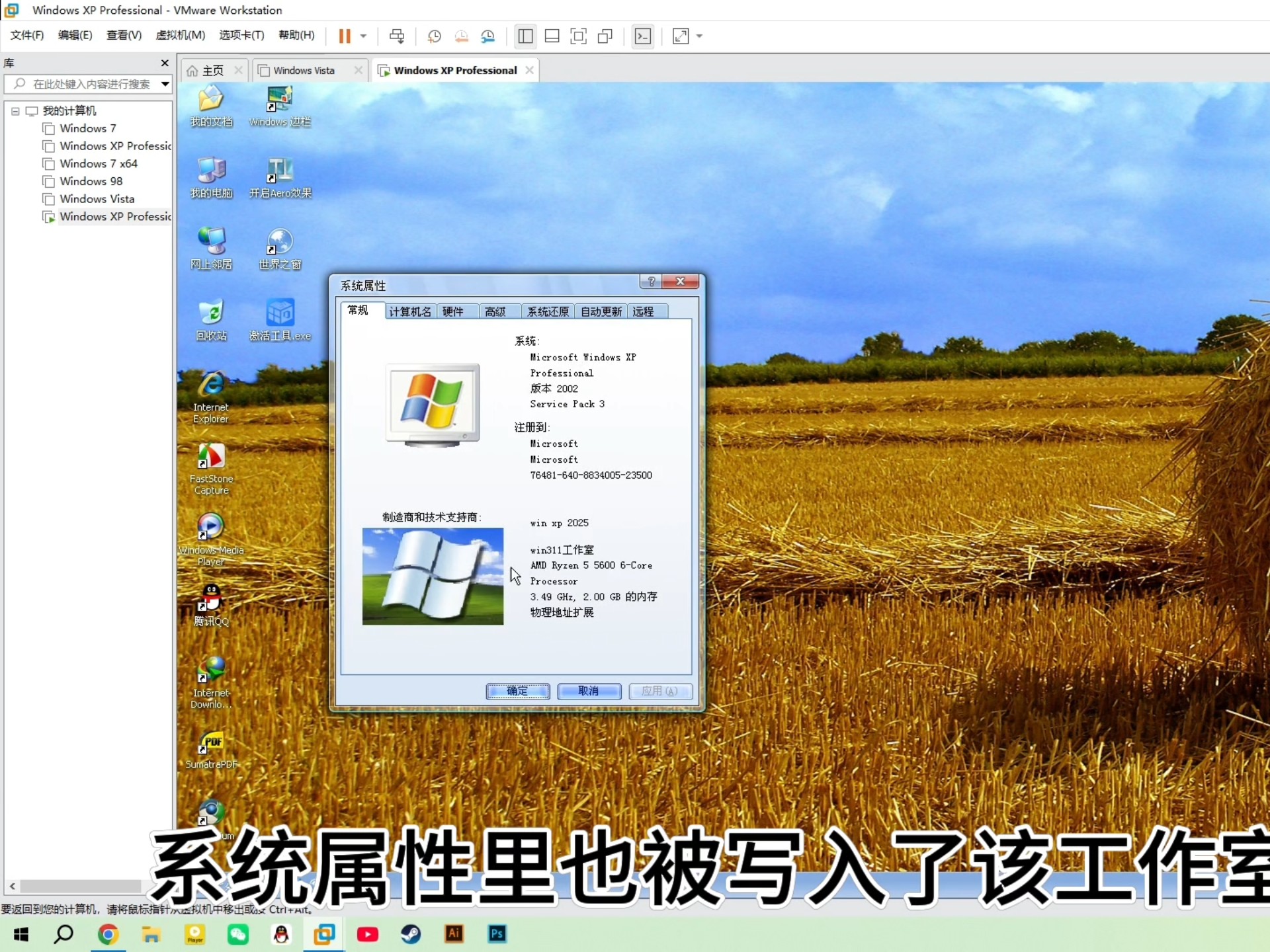Screen dimensions: 1270x952
Task: Switch to unity mode icon
Action: pos(605,36)
